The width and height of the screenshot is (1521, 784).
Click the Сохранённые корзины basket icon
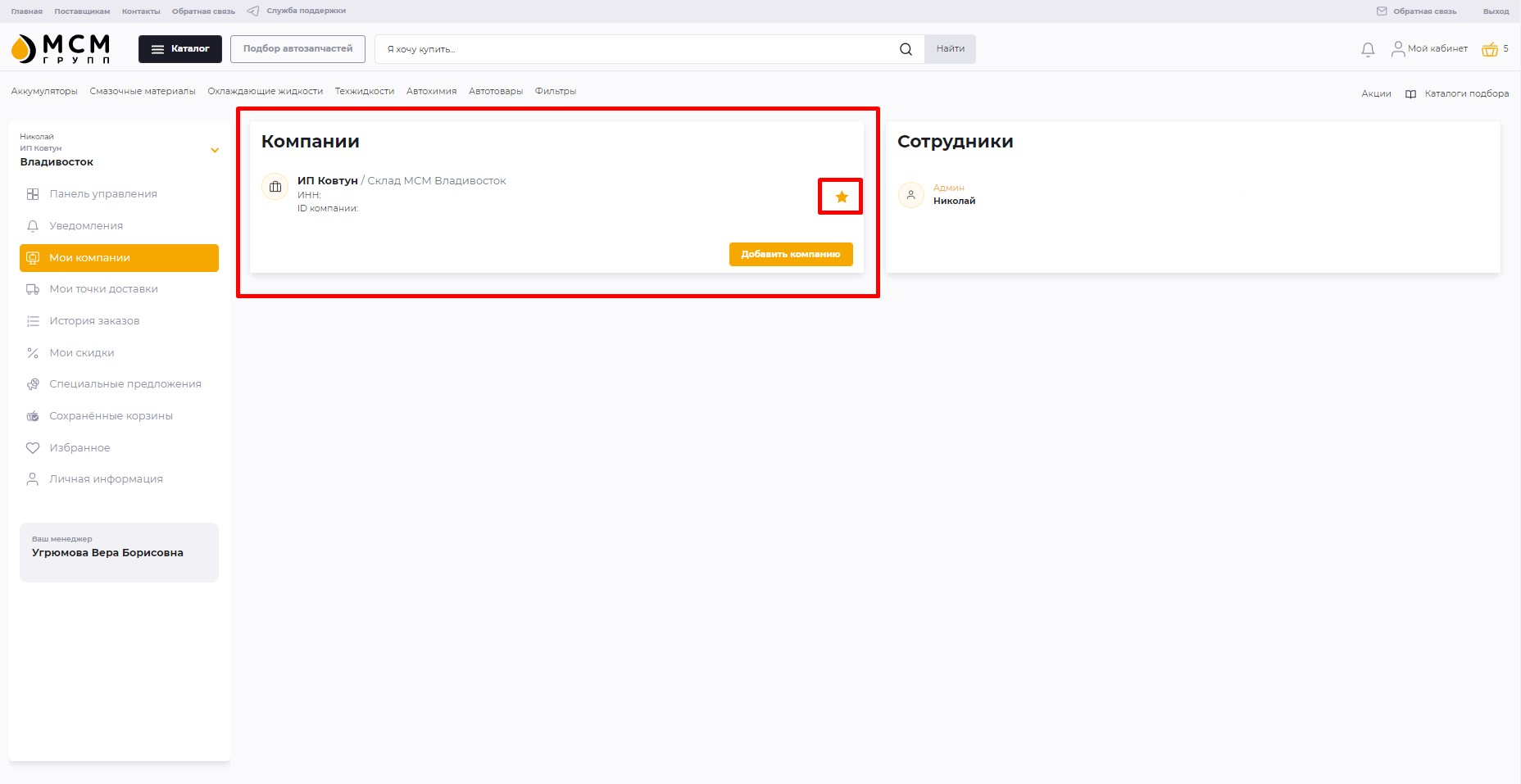coord(33,416)
